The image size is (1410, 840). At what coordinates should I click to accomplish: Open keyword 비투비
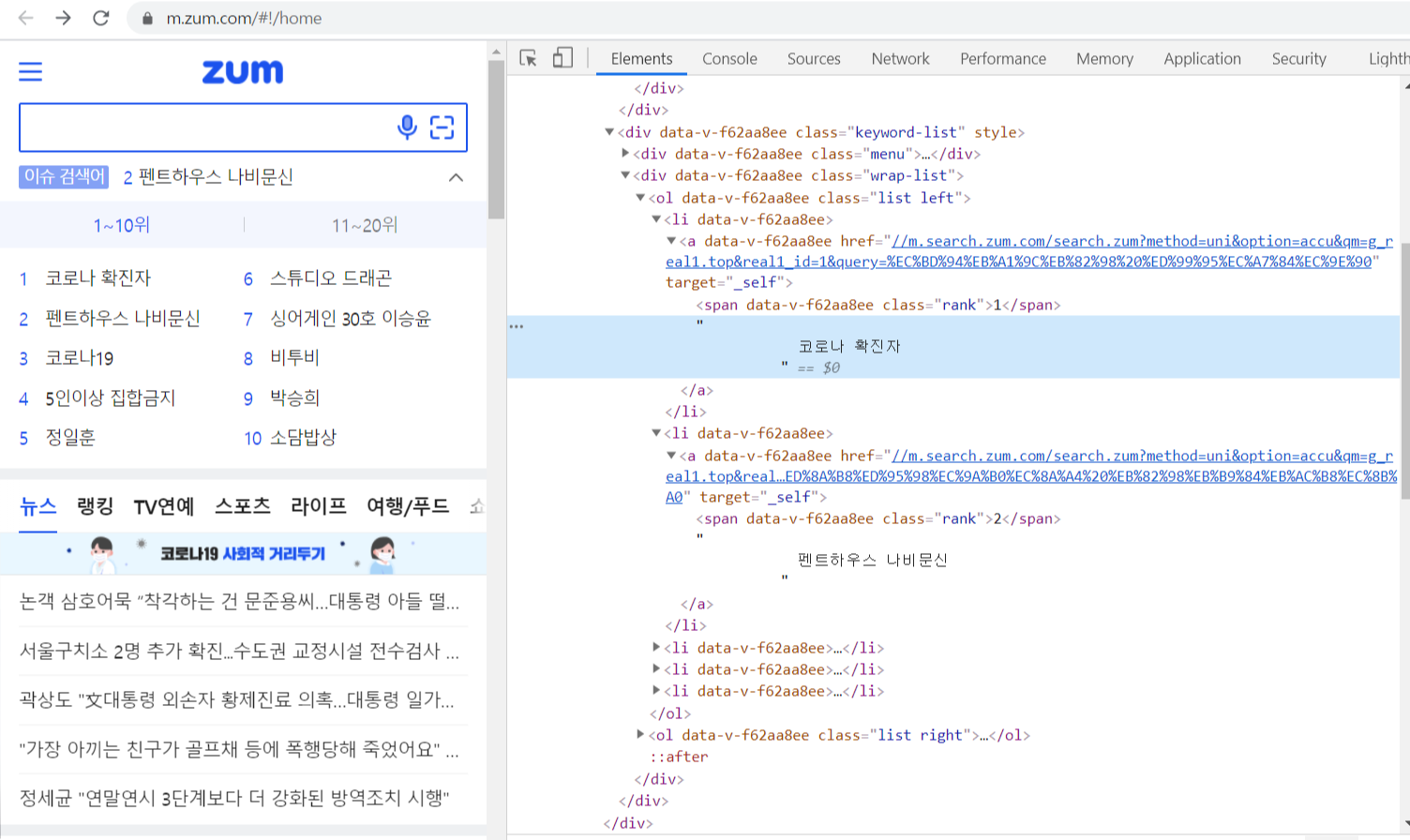pyautogui.click(x=294, y=358)
